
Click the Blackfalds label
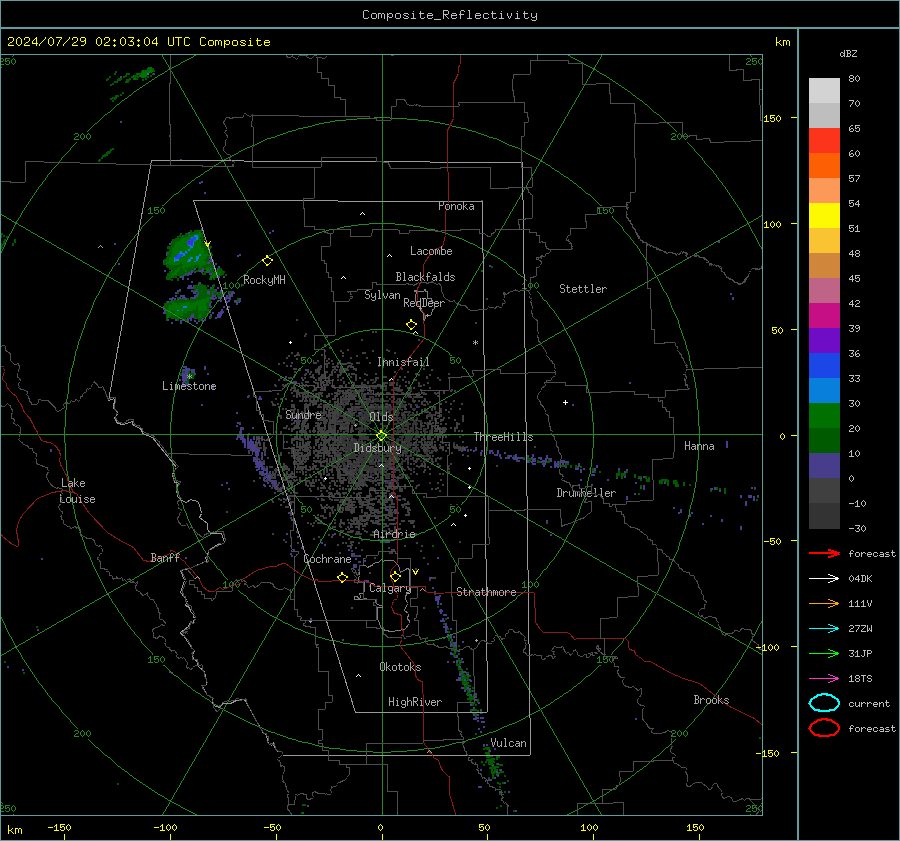point(425,277)
